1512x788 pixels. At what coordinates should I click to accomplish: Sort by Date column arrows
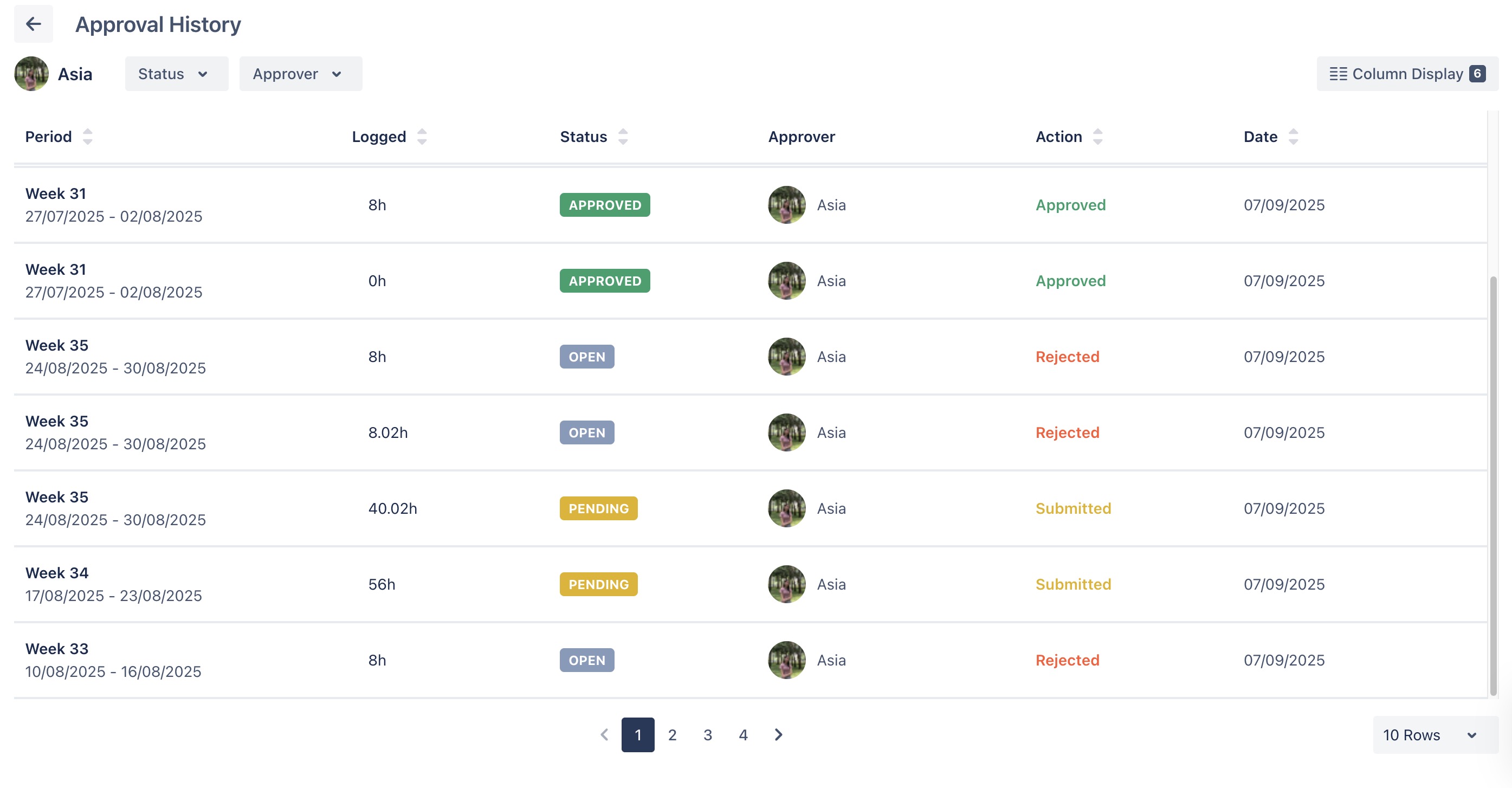[x=1293, y=137]
